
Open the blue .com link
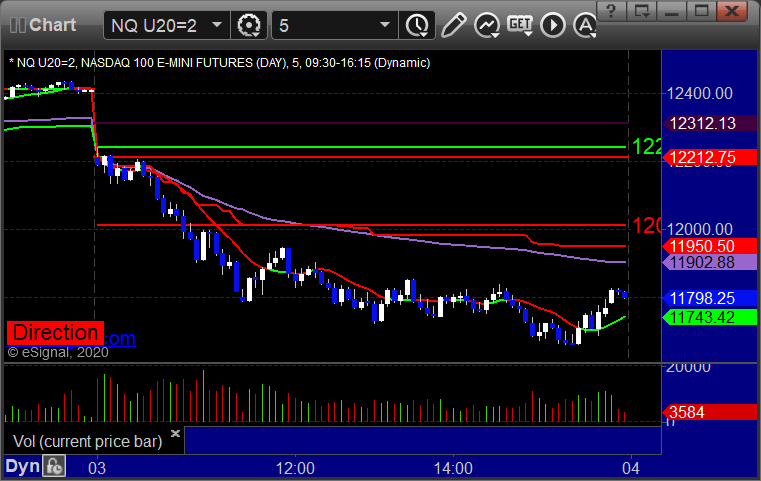click(120, 338)
